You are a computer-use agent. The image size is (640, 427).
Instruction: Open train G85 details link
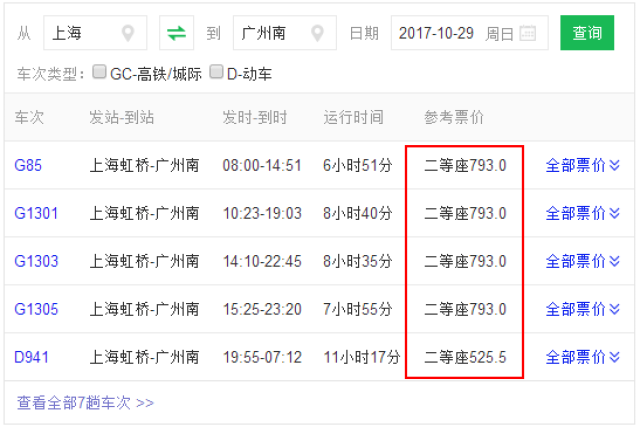[x=28, y=165]
